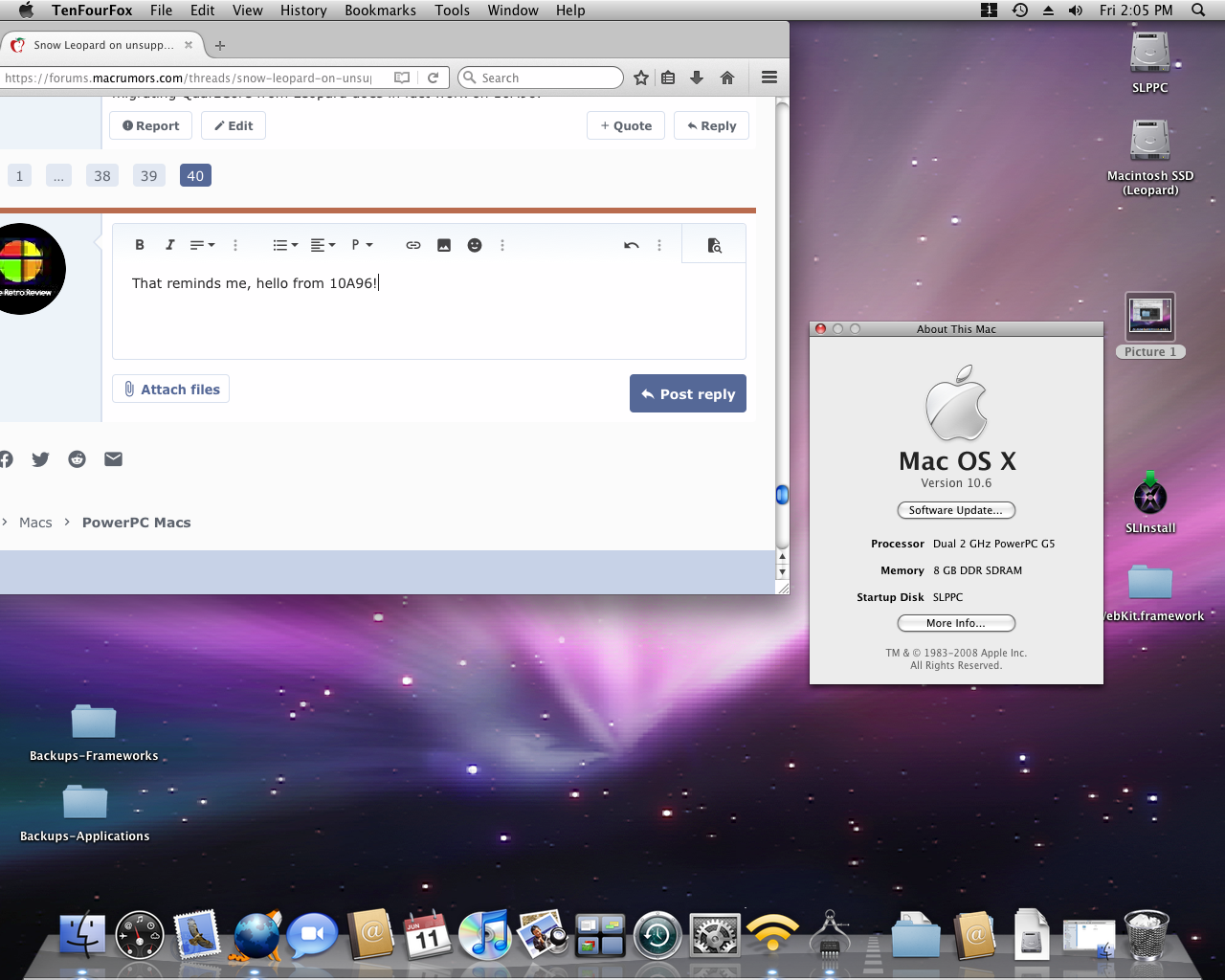Screen dimensions: 1225x980
Task: Click the browser Search field
Action: (x=541, y=78)
